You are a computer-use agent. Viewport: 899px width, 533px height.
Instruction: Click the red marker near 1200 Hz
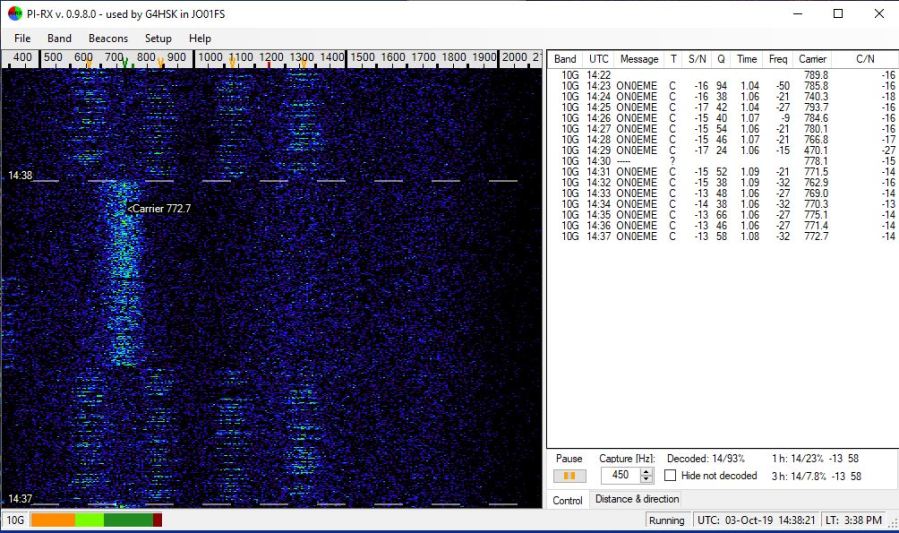268,65
